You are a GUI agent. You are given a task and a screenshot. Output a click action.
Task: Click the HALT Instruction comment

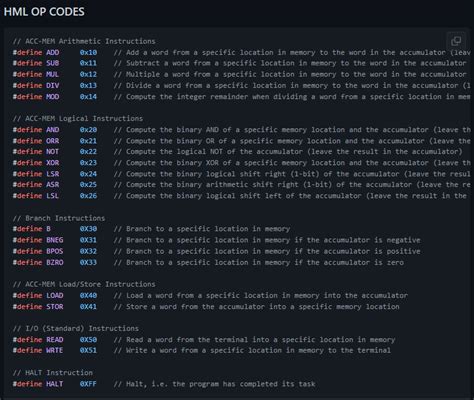pyautogui.click(x=53, y=373)
